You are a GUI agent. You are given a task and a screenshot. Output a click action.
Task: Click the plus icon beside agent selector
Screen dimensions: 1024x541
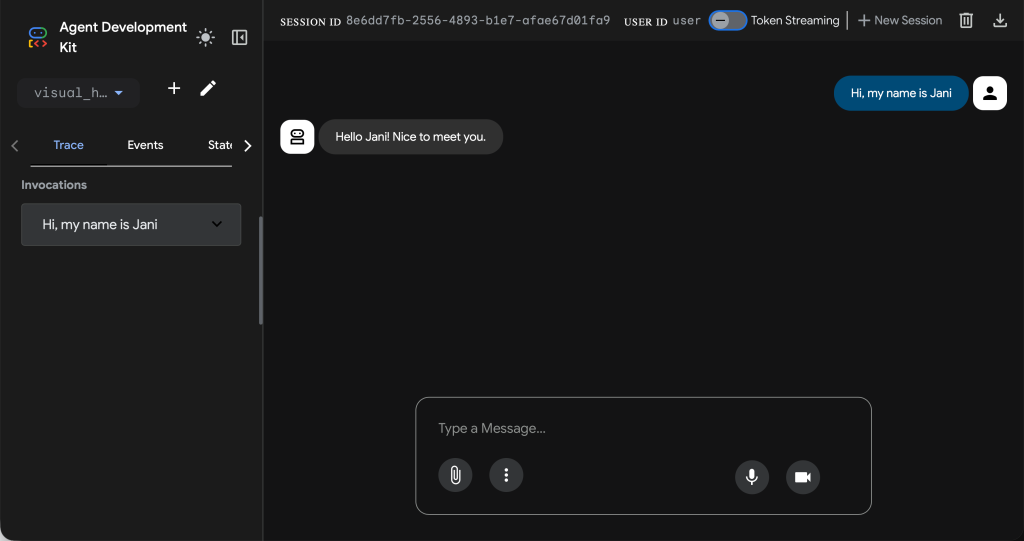tap(174, 88)
